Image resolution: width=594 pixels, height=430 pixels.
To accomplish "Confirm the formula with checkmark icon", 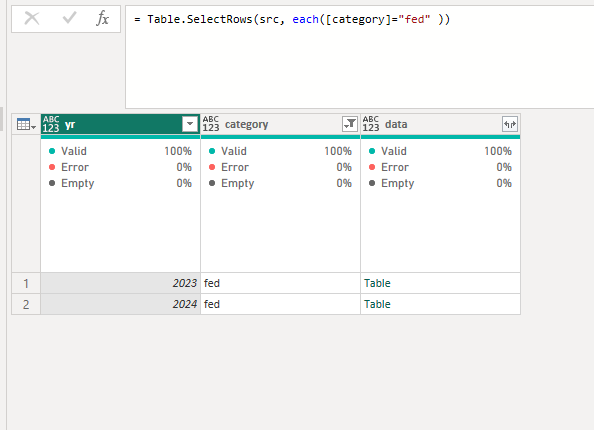I will coord(69,18).
